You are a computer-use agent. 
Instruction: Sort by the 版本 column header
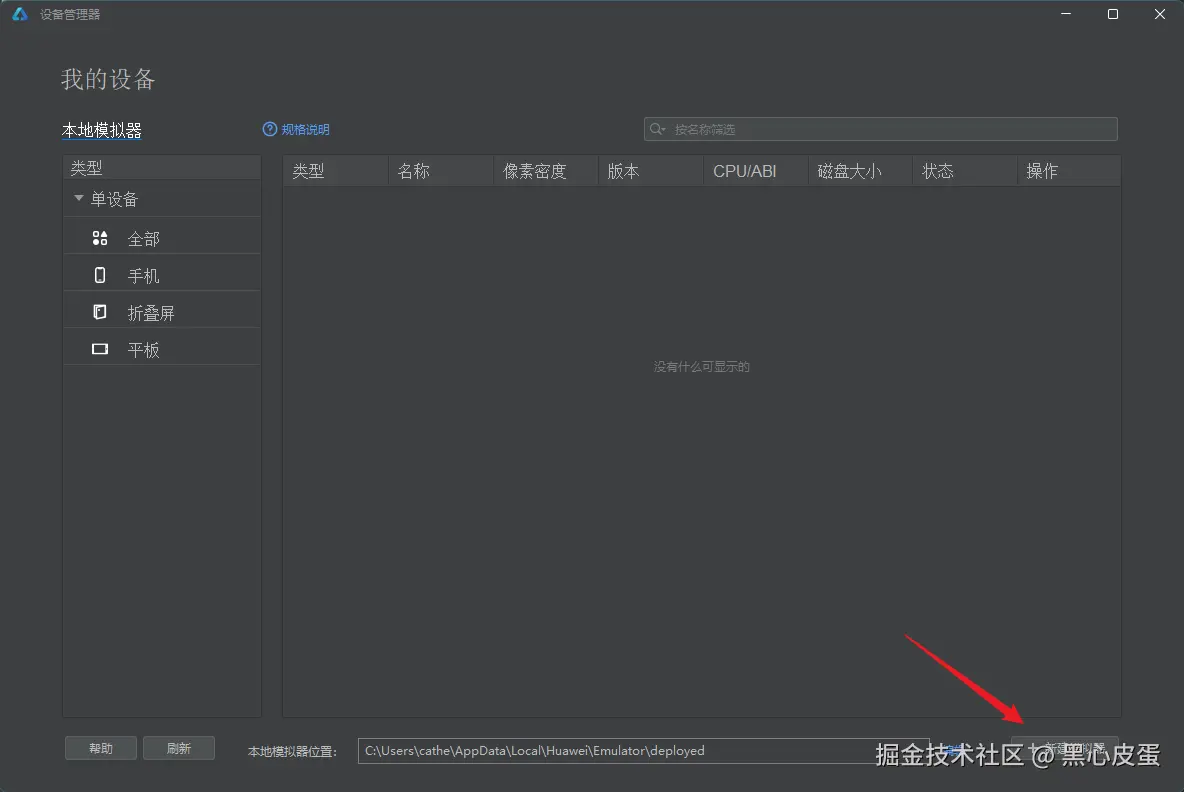coord(650,171)
